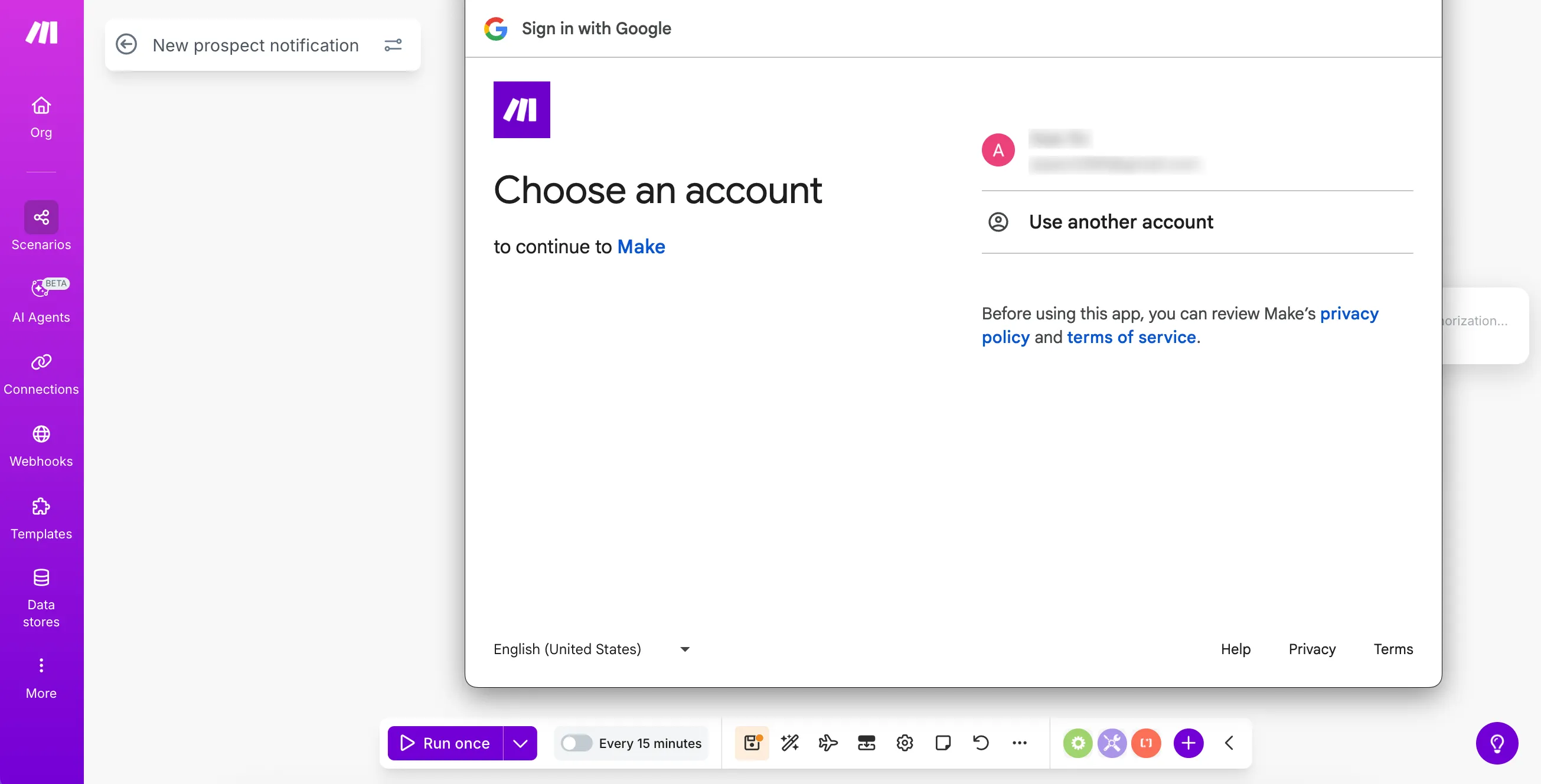Viewport: 1541px width, 784px height.
Task: Collapse the toolbar with the left chevron
Action: pos(1229,743)
